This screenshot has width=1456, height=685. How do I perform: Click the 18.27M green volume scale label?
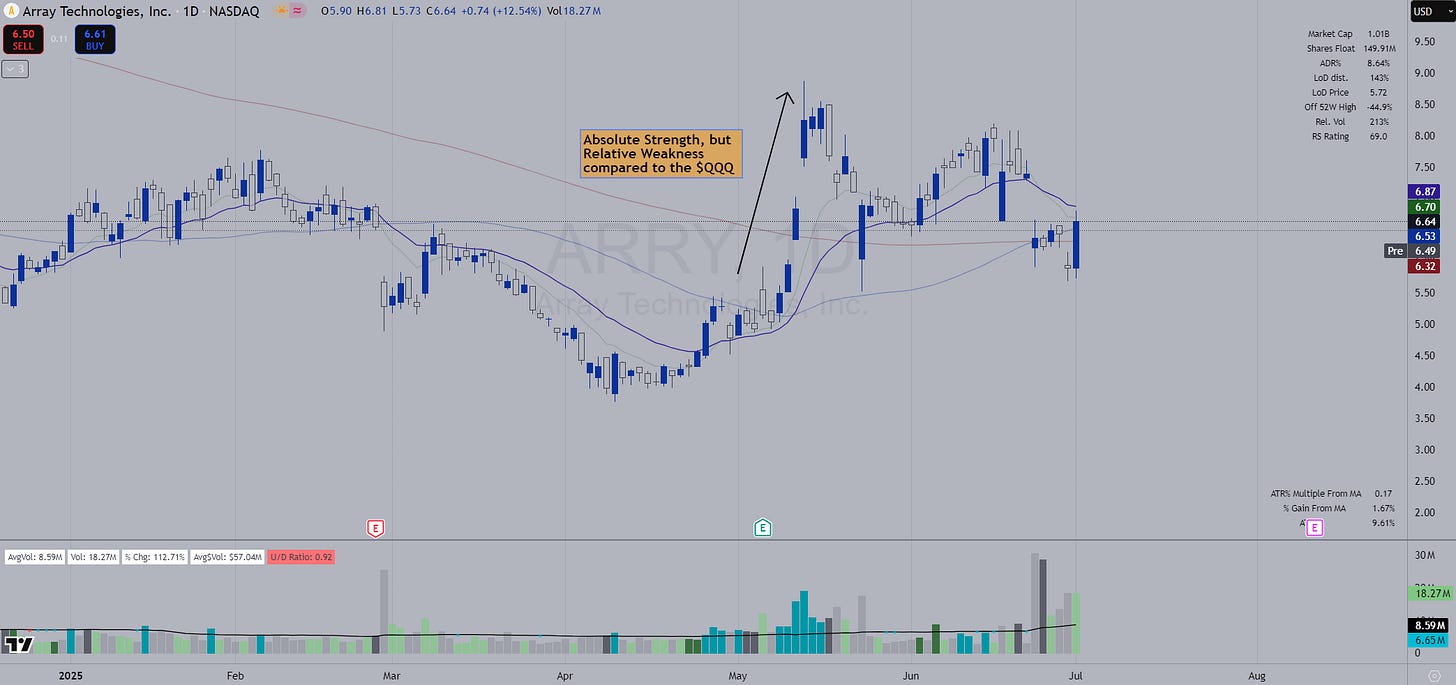tap(1429, 593)
